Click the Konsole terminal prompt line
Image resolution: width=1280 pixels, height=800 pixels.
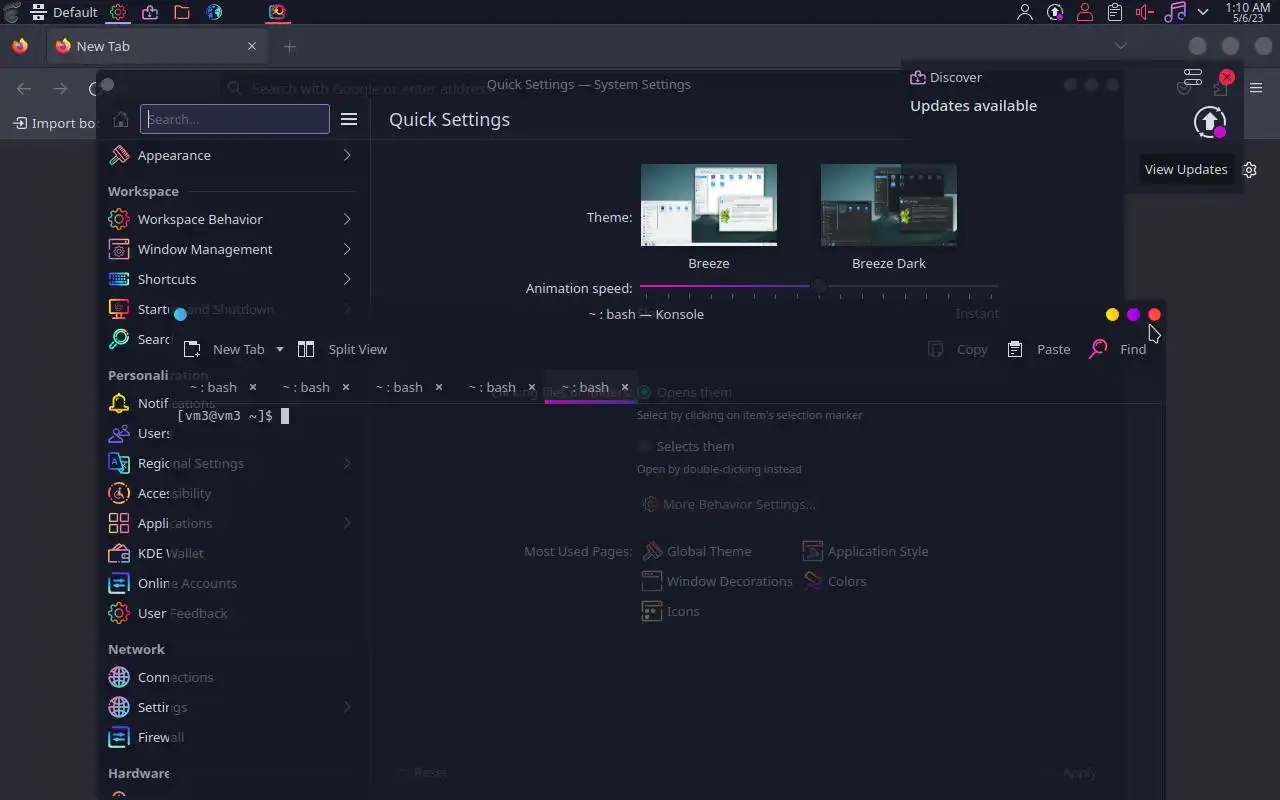tap(233, 415)
